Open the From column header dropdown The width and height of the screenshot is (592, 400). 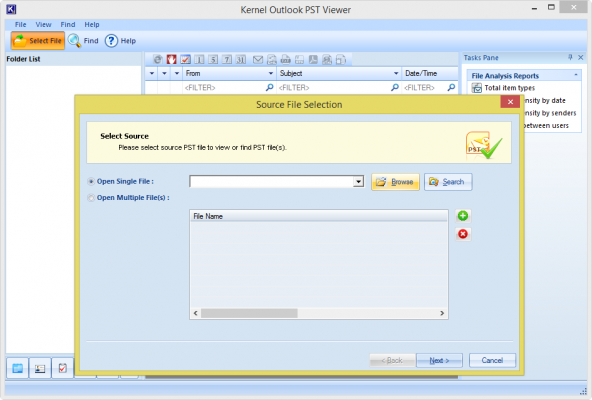[x=270, y=73]
